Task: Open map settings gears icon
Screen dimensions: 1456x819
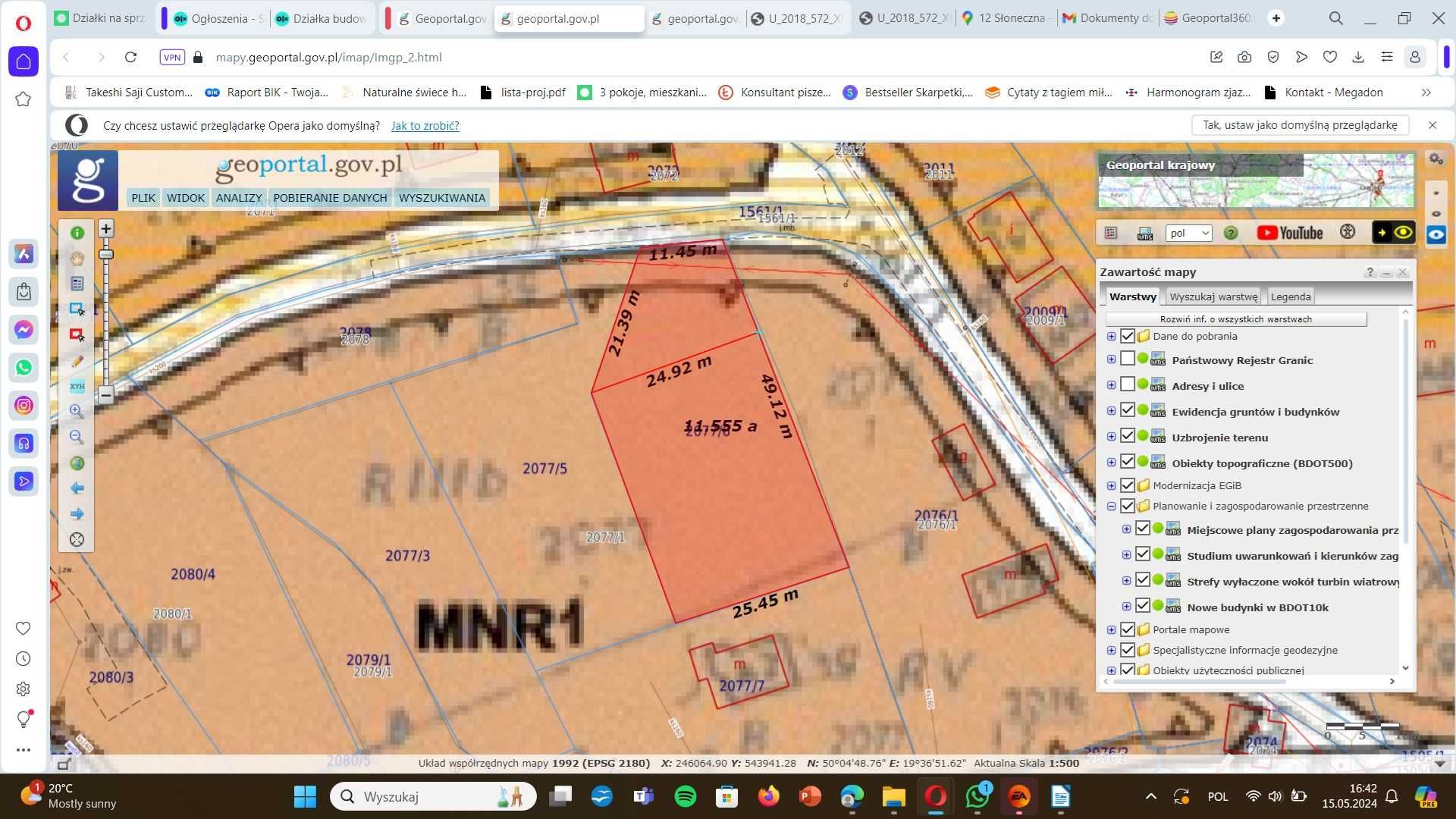Action: coord(1436,158)
